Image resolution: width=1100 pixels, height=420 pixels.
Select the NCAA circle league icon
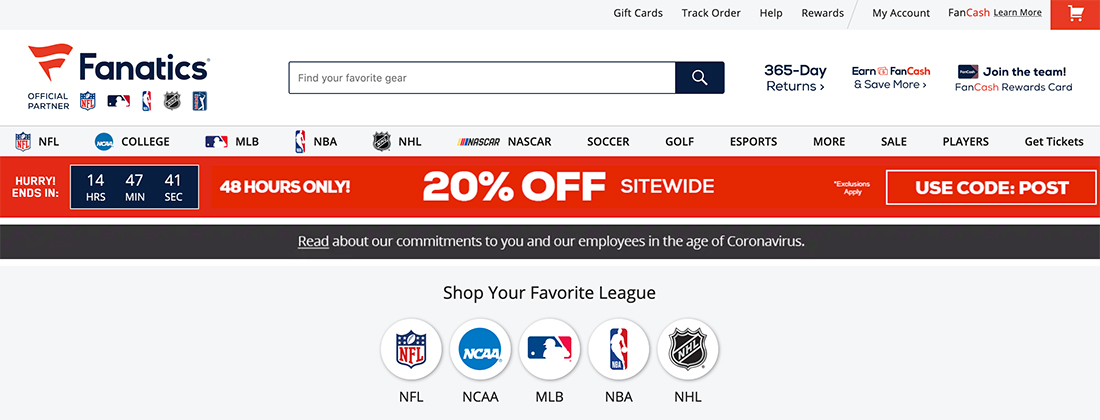pyautogui.click(x=481, y=349)
